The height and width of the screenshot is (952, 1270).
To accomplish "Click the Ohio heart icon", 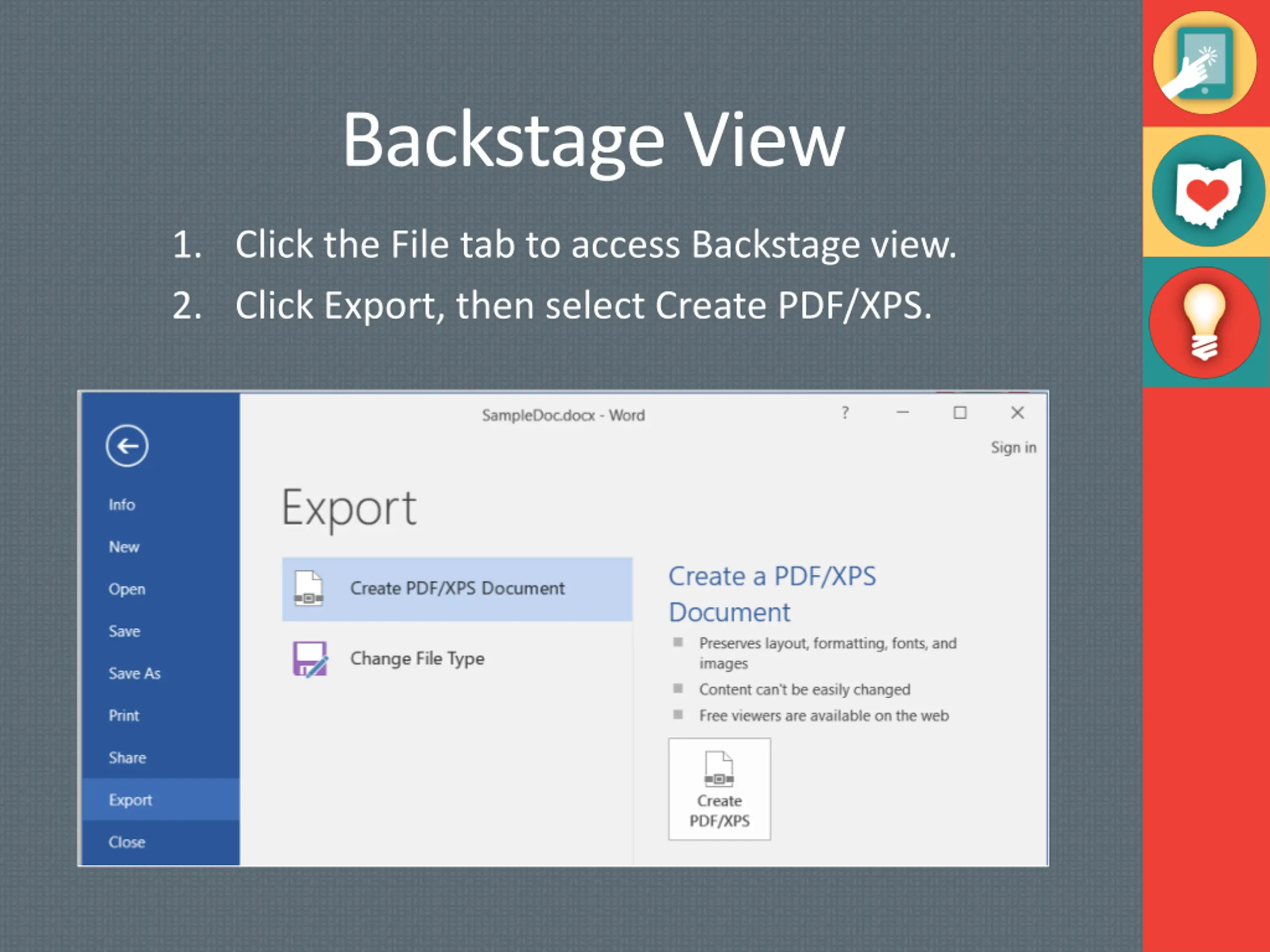I will [x=1208, y=192].
